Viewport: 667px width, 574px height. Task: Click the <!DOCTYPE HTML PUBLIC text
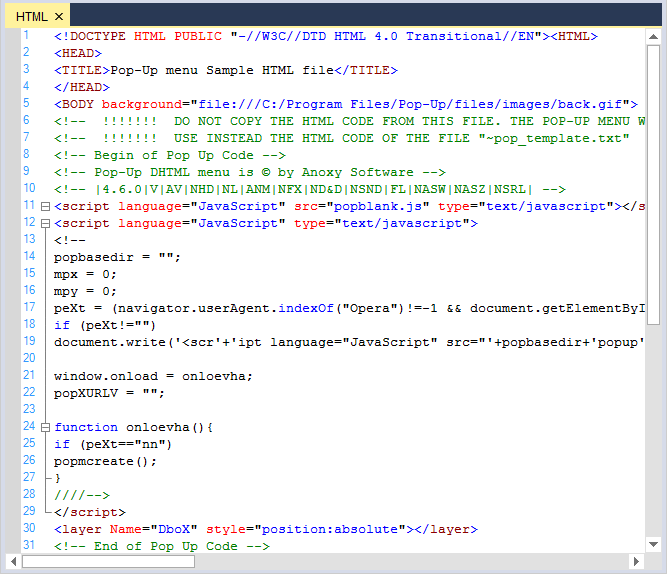click(138, 36)
